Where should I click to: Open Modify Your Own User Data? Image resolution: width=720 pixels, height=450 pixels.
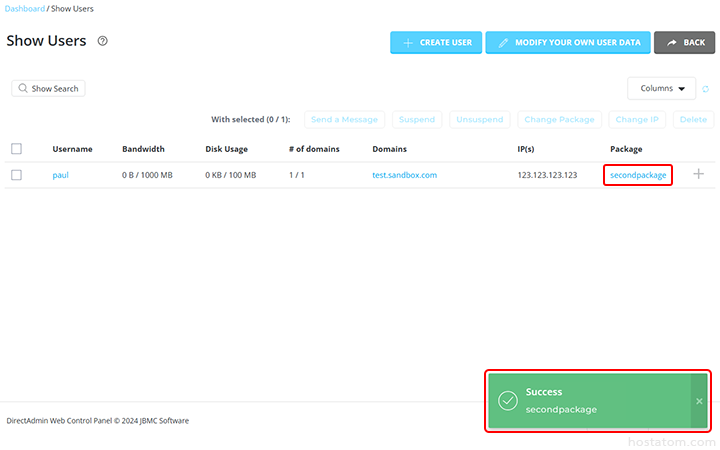(x=567, y=42)
